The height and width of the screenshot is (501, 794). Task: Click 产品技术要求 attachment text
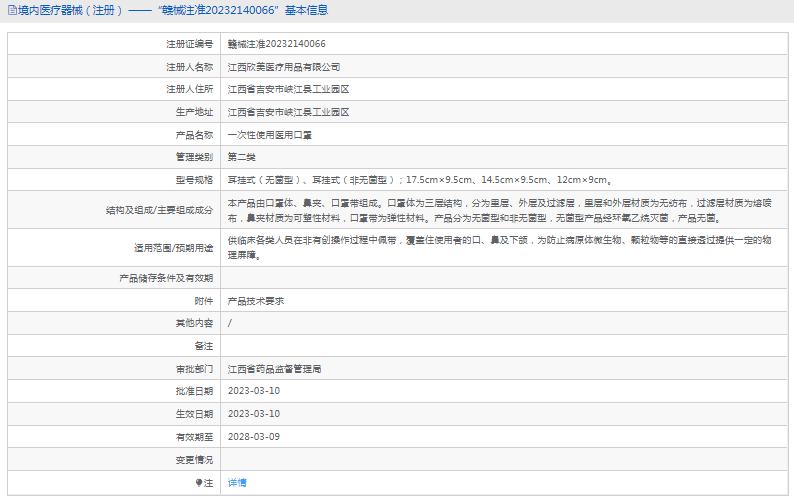[256, 301]
